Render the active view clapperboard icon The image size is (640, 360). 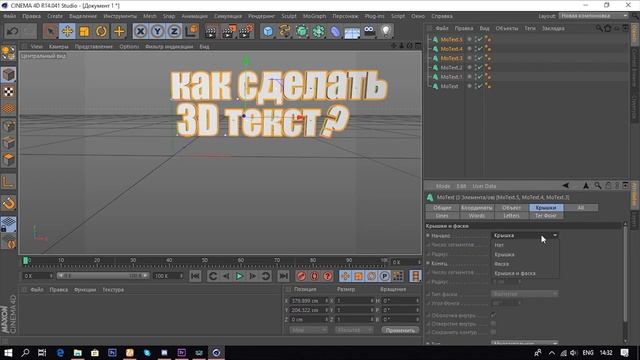tap(211, 31)
